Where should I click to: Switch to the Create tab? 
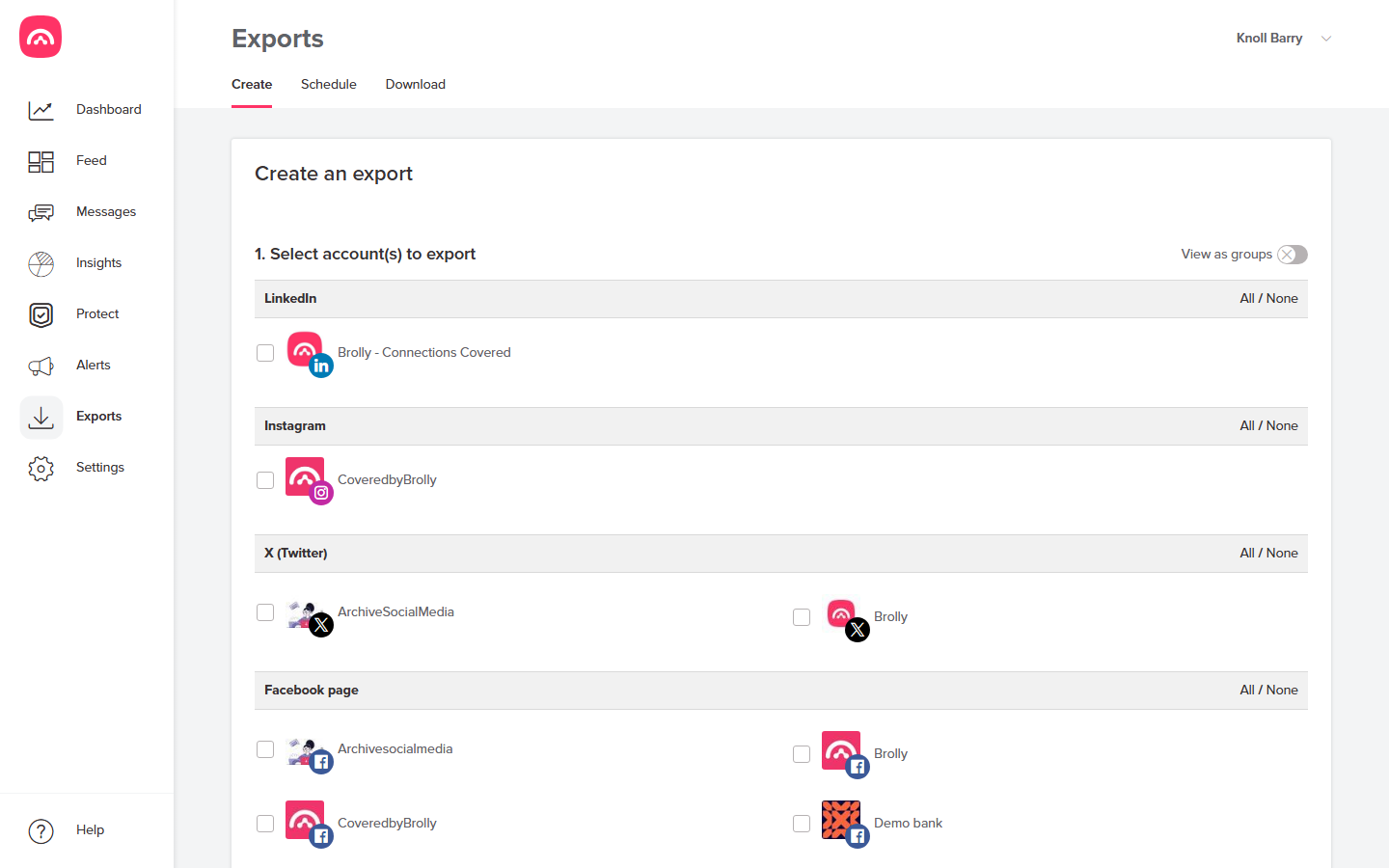(x=252, y=85)
